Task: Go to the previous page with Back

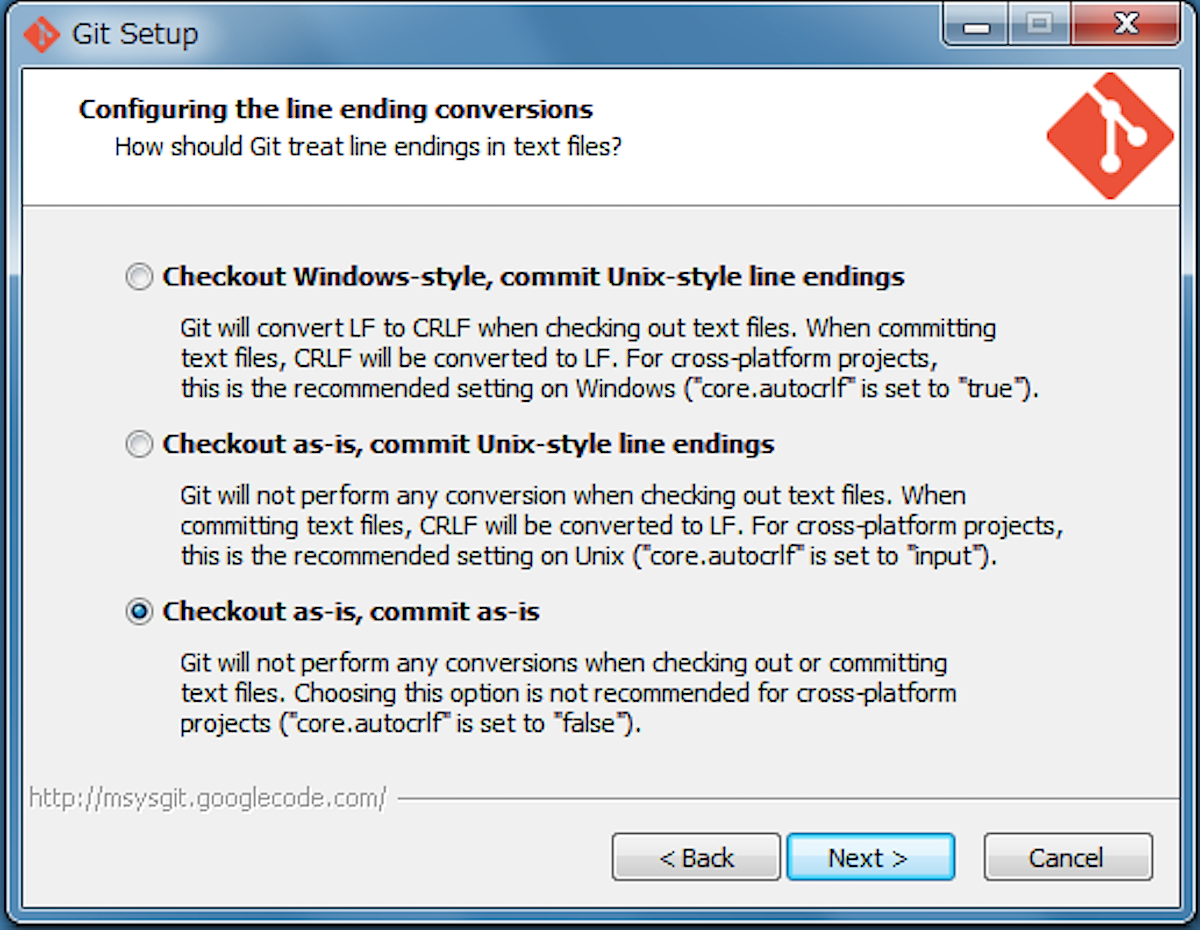Action: point(696,858)
